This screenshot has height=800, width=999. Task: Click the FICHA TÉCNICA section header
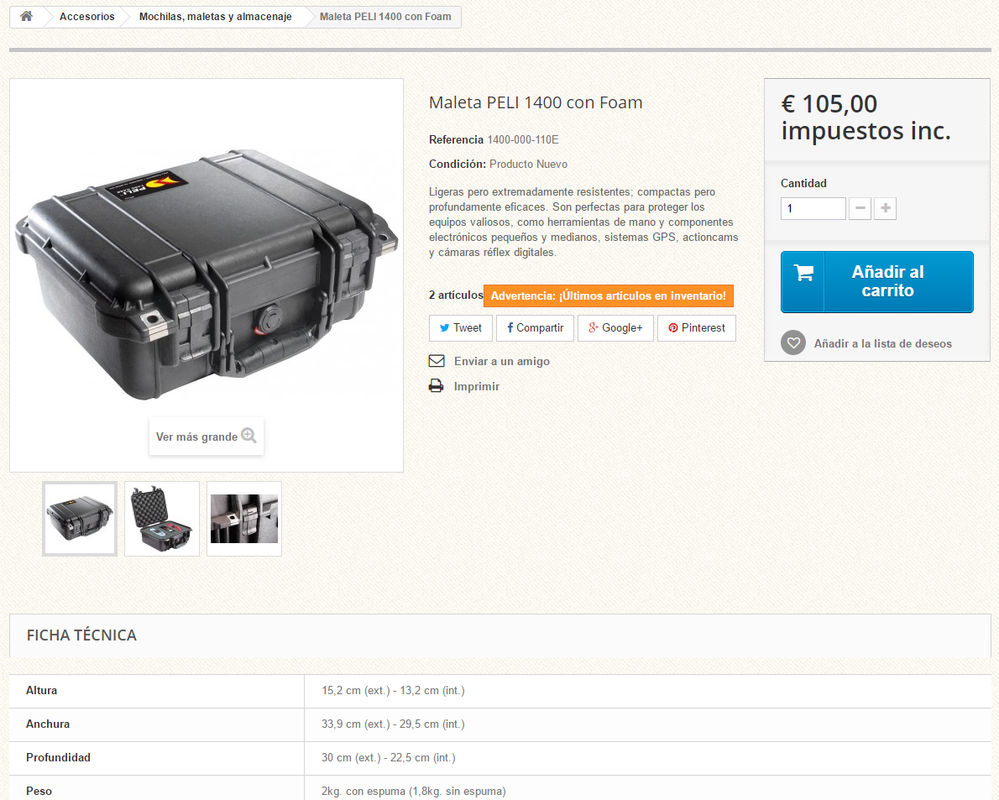coord(82,635)
